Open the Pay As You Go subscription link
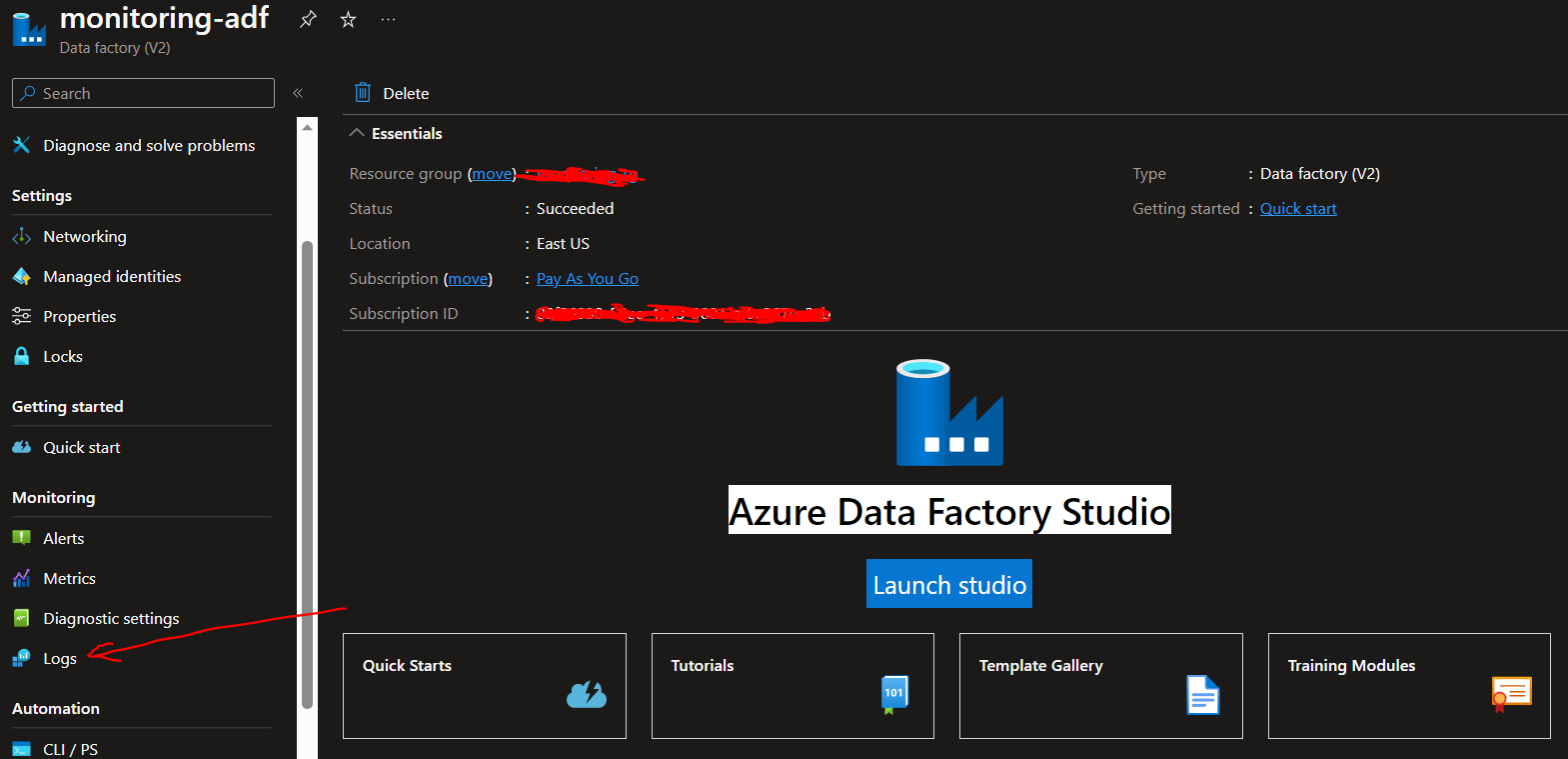This screenshot has height=759, width=1568. 588,279
